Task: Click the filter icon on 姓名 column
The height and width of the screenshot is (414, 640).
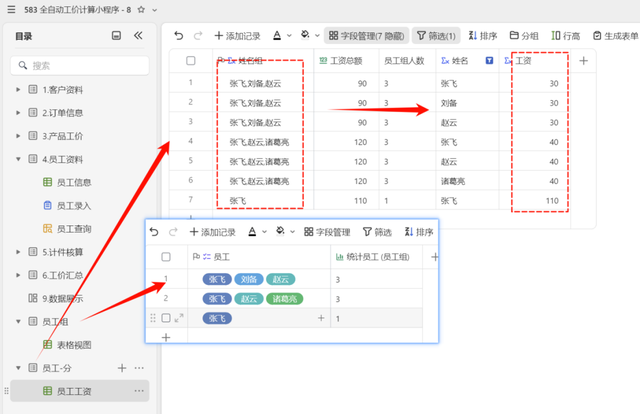Action: [489, 61]
